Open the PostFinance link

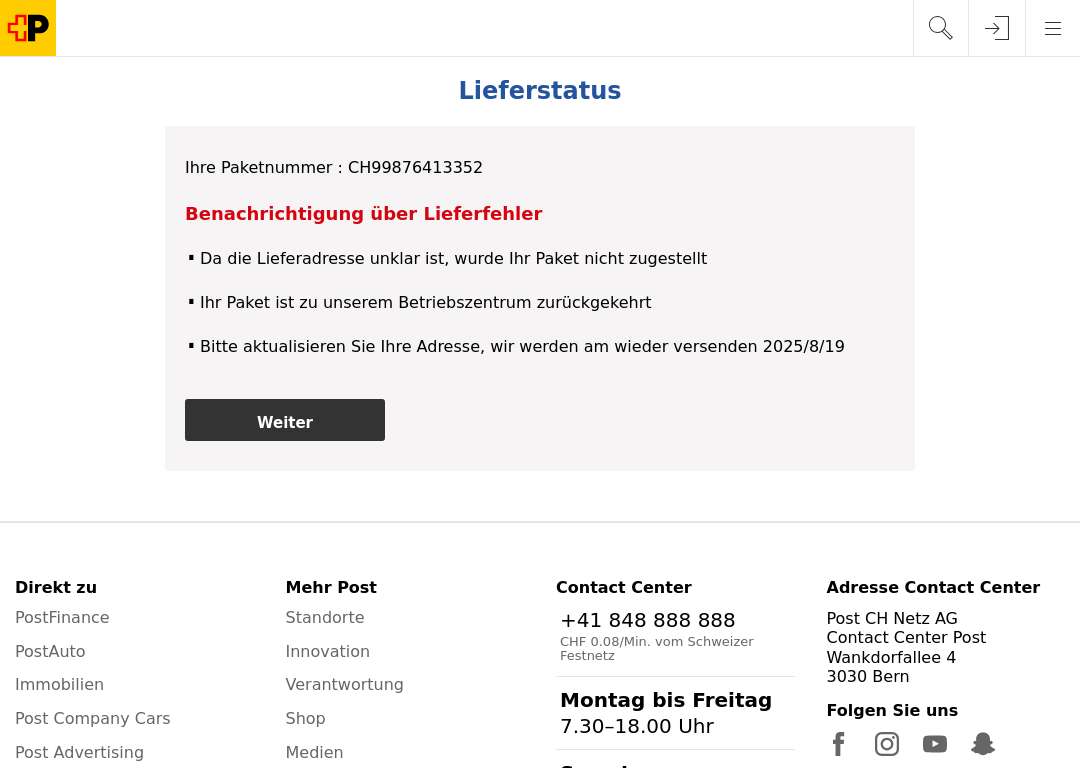[x=62, y=618]
